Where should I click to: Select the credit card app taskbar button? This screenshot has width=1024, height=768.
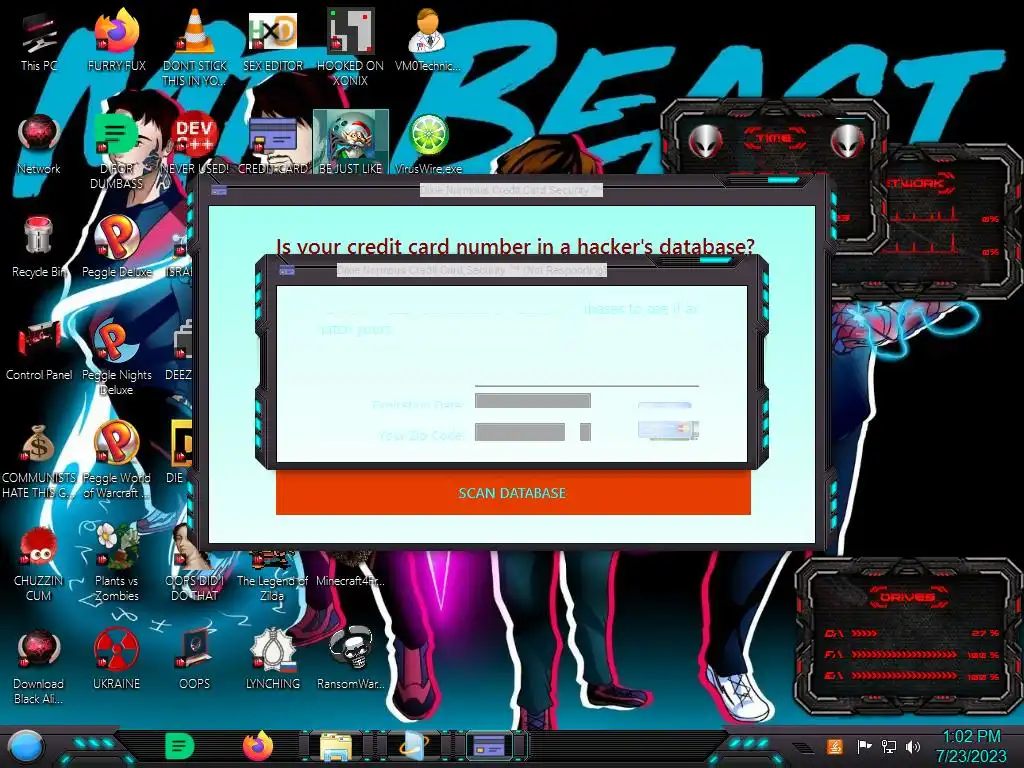[490, 746]
